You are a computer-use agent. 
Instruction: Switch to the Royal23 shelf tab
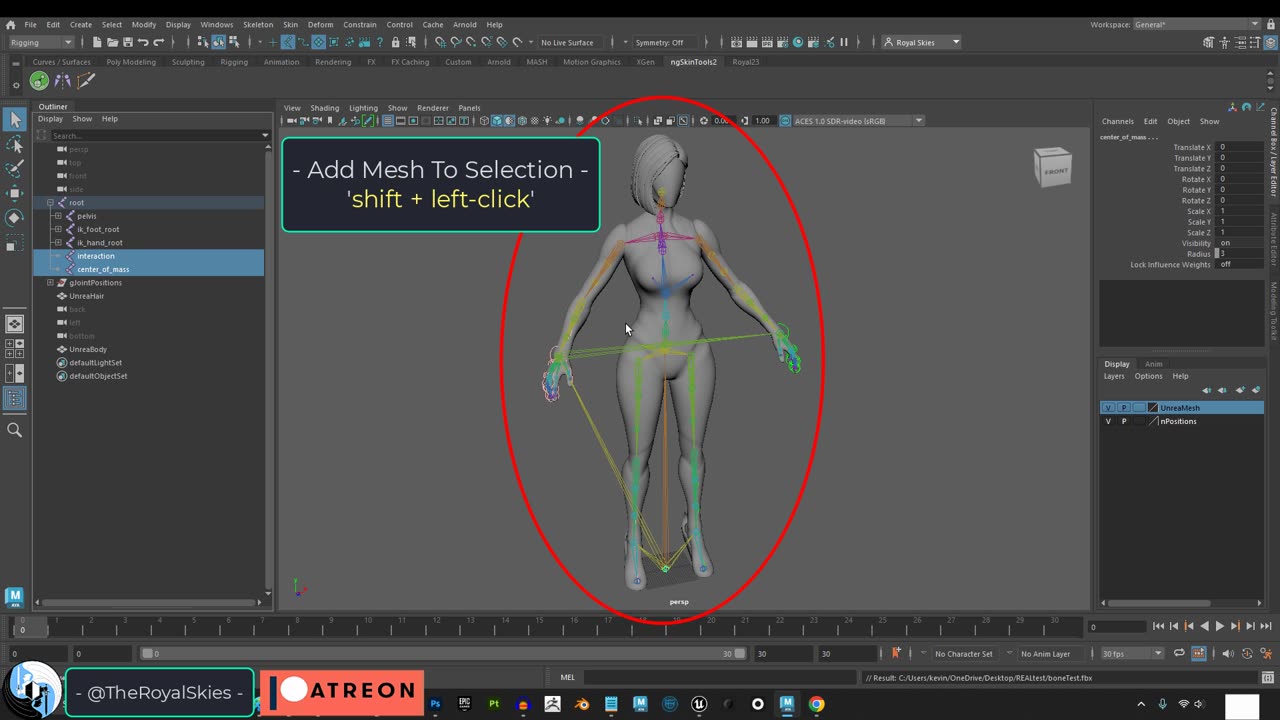pyautogui.click(x=745, y=62)
